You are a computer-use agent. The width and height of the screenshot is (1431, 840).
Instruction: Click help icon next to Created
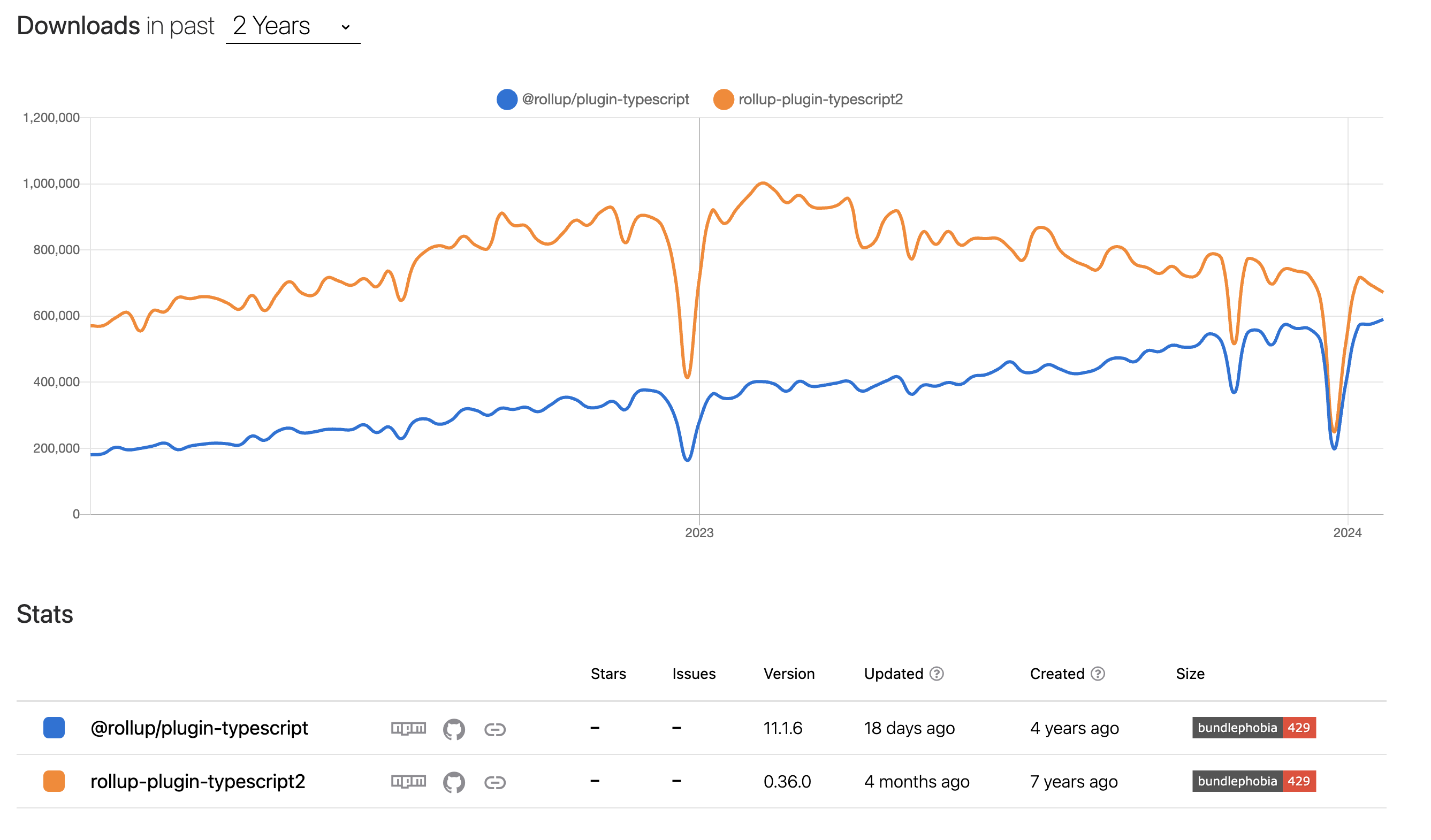(1098, 674)
